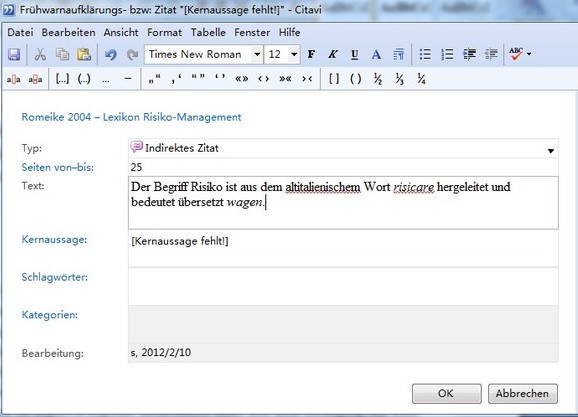Click into the Kernaussage text field
The image size is (578, 417).
343,249
